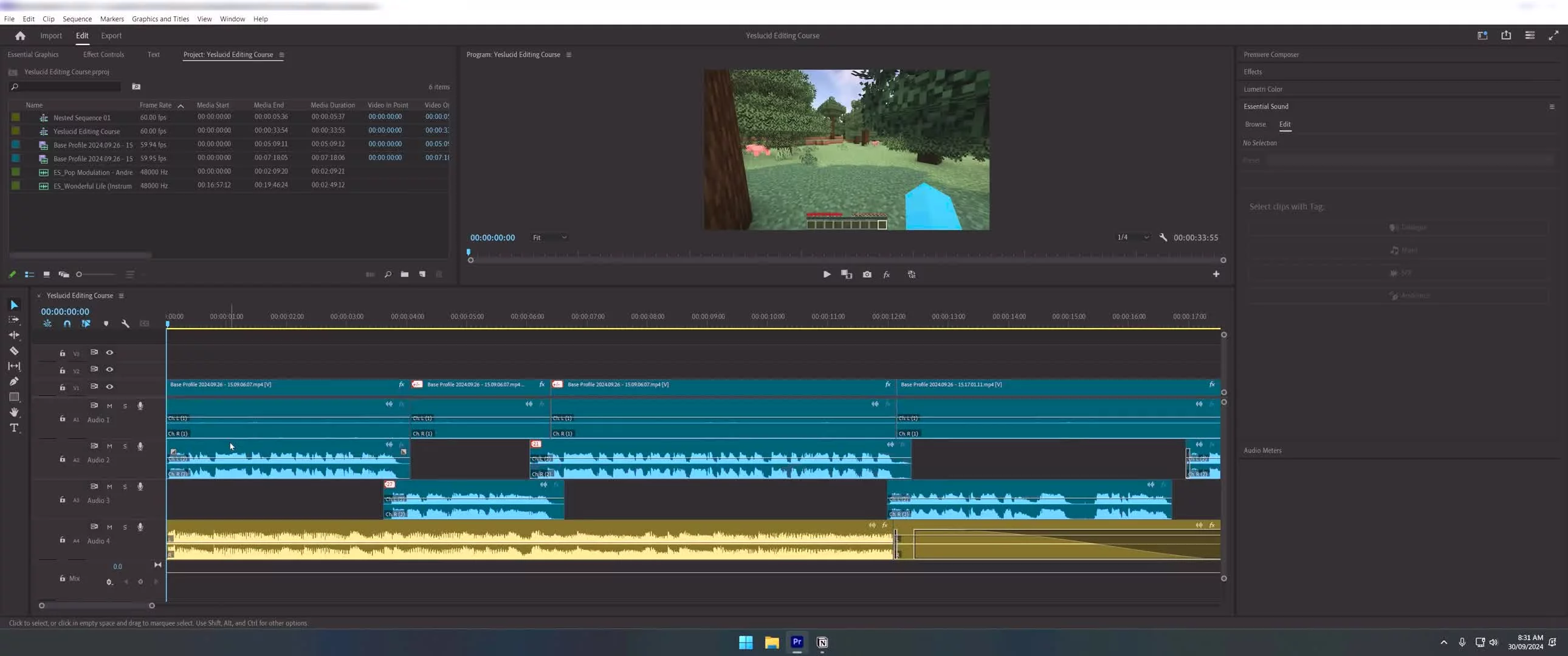
Task: Open the Effects panel
Action: click(1253, 72)
